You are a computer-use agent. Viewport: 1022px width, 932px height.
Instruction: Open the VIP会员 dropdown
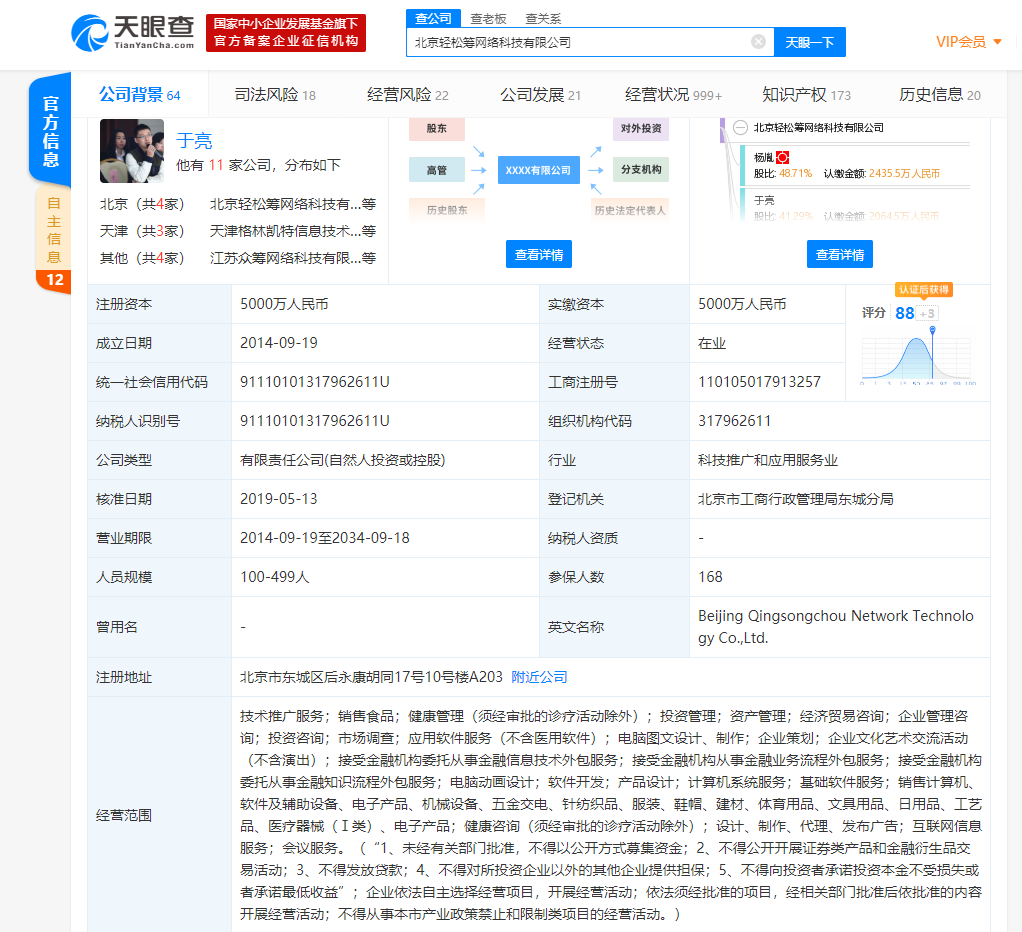(969, 42)
